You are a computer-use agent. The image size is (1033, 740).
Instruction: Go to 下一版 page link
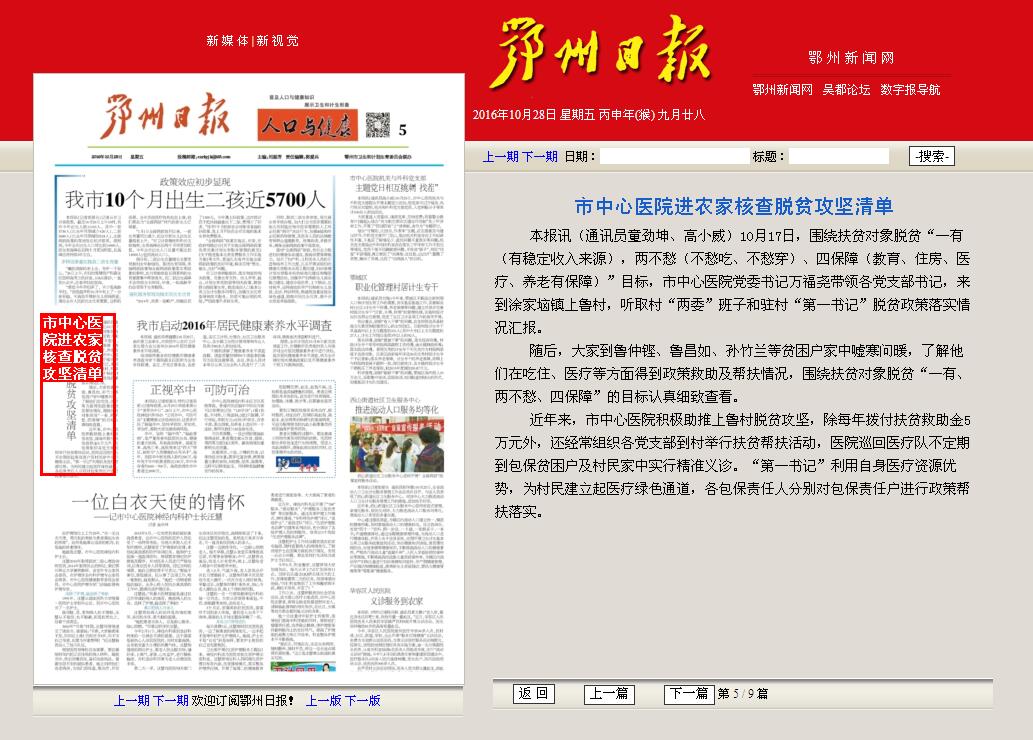pos(363,700)
